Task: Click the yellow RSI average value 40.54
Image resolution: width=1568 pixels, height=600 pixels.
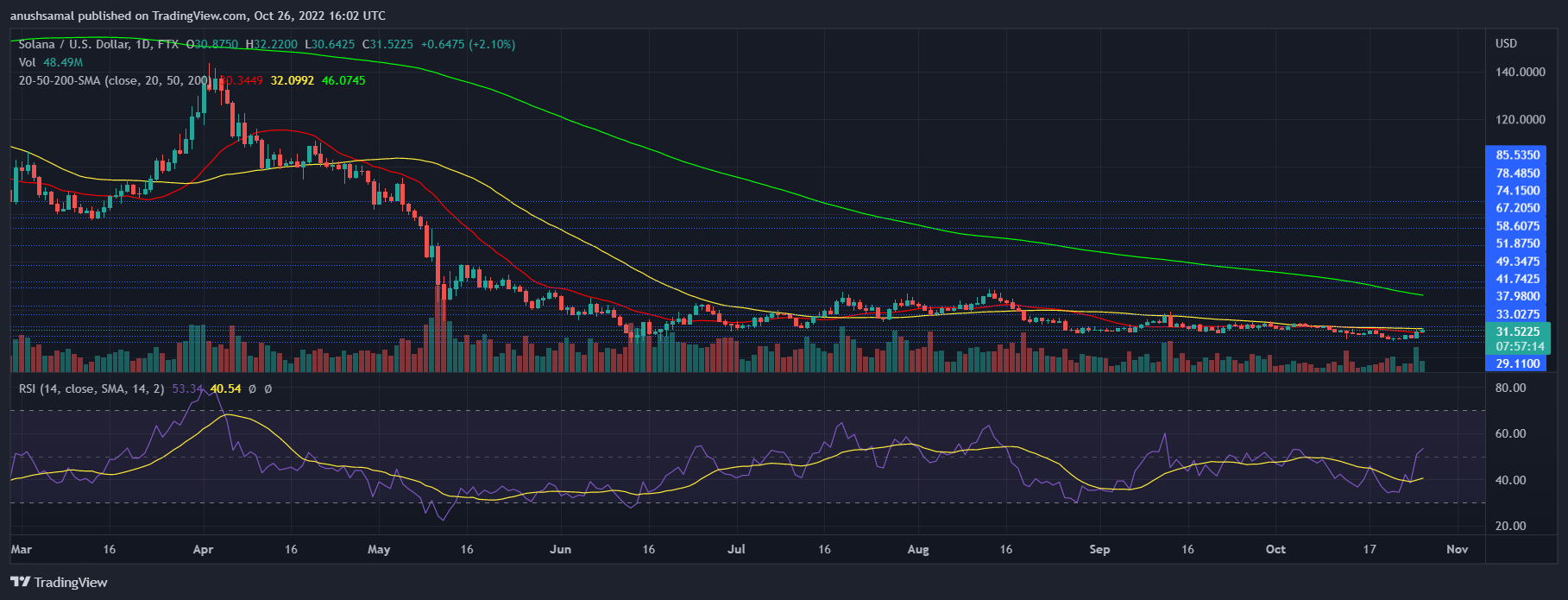Action: click(x=226, y=389)
